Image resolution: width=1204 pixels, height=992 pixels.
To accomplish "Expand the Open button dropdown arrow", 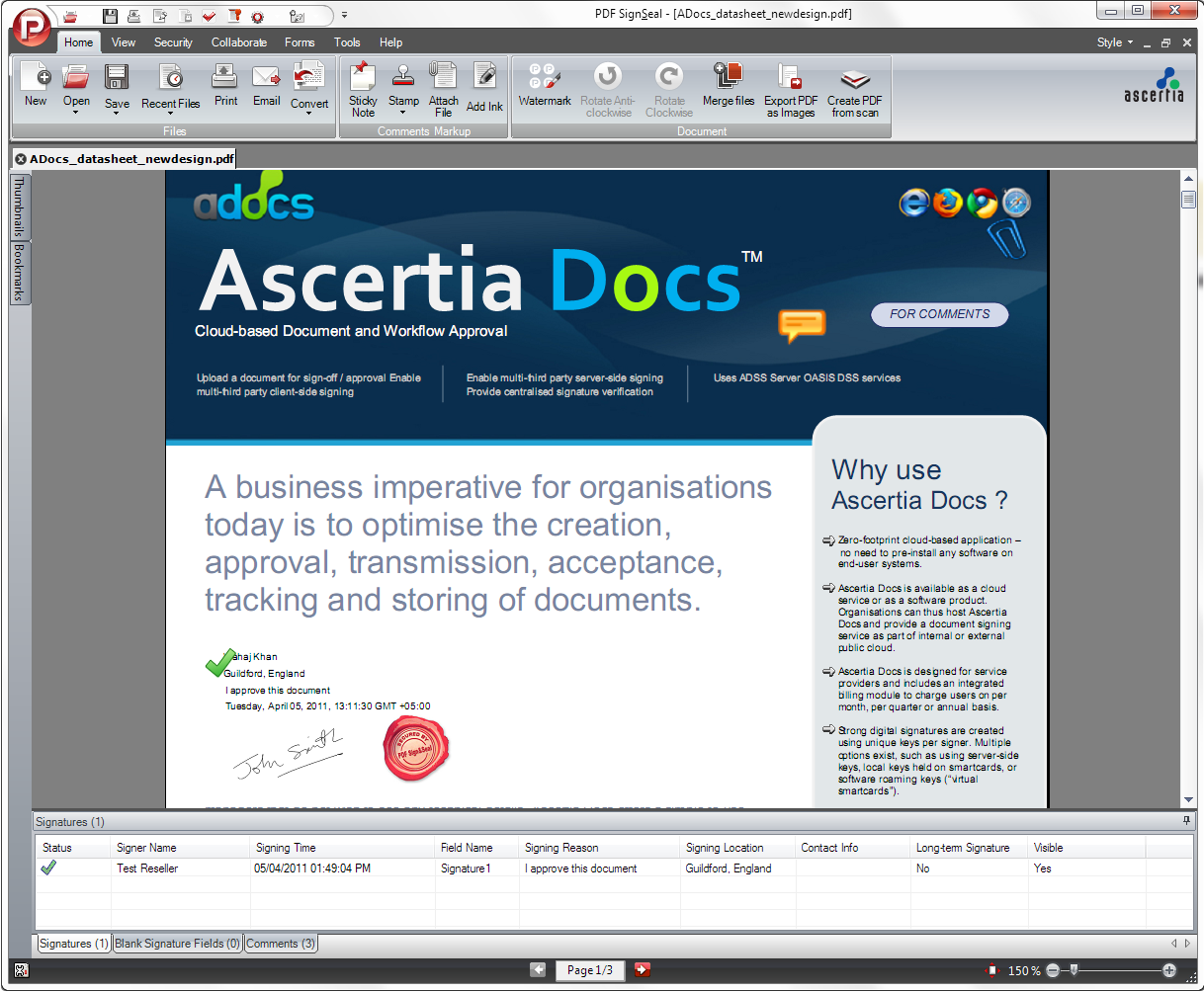I will (76, 113).
